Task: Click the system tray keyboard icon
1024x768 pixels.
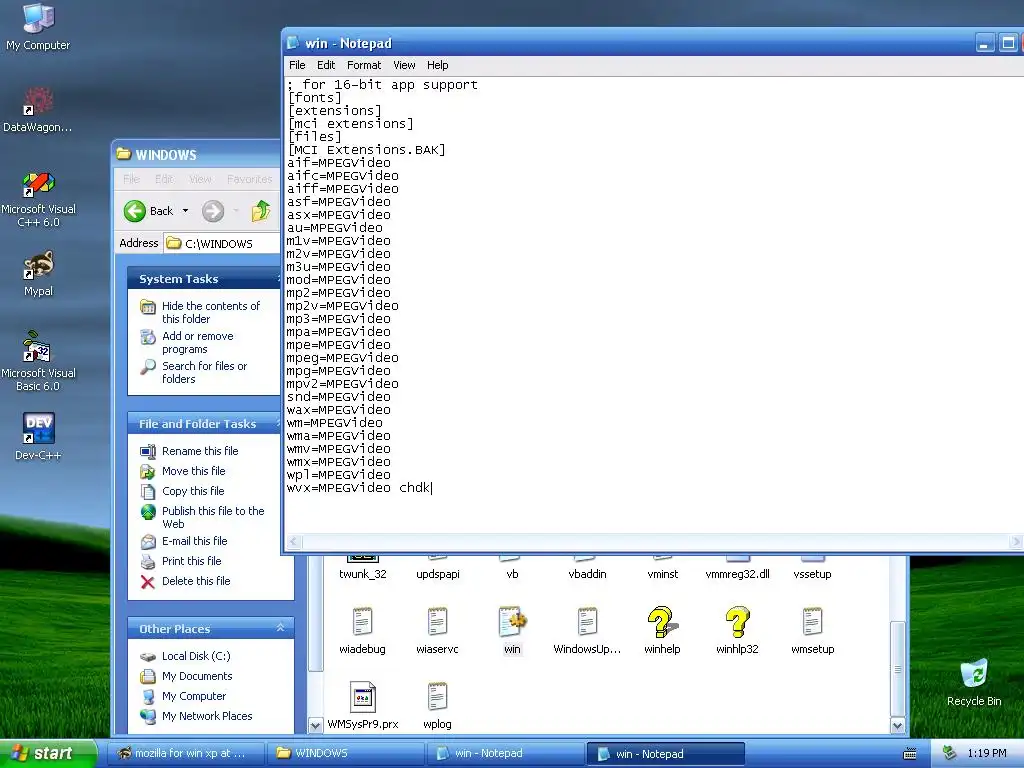Action: coord(910,754)
